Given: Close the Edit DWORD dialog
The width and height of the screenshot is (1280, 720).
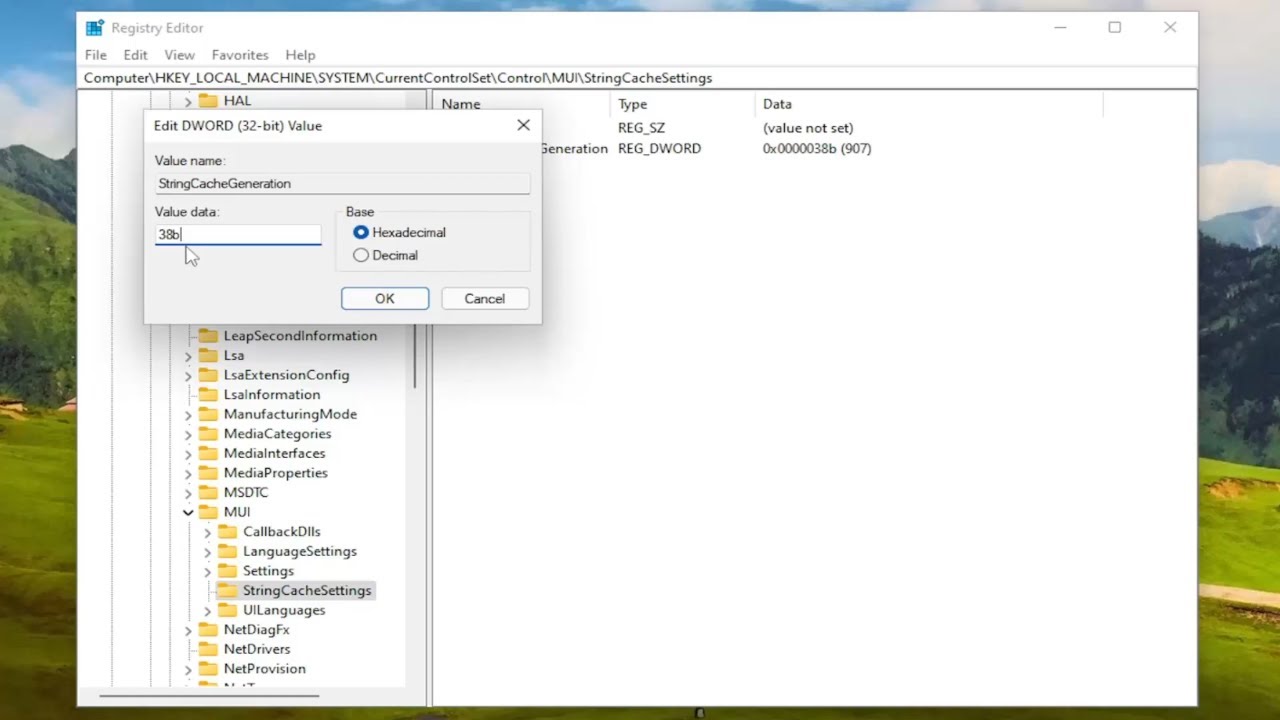Looking at the screenshot, I should click(523, 125).
